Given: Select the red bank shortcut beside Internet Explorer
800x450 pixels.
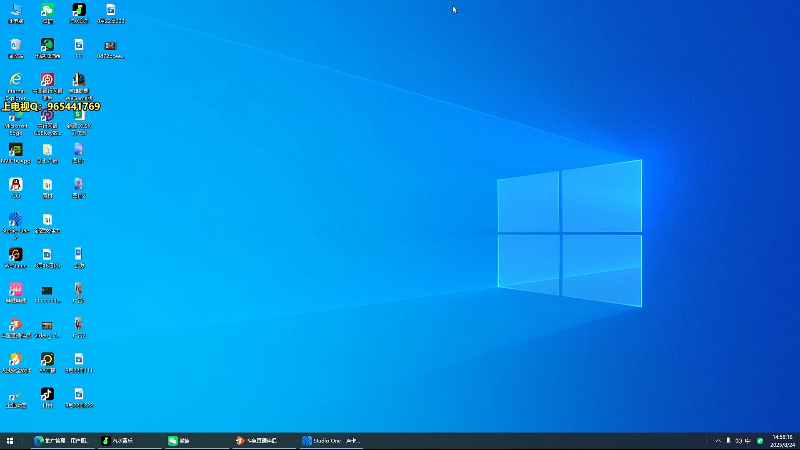Looking at the screenshot, I should click(x=47, y=85).
